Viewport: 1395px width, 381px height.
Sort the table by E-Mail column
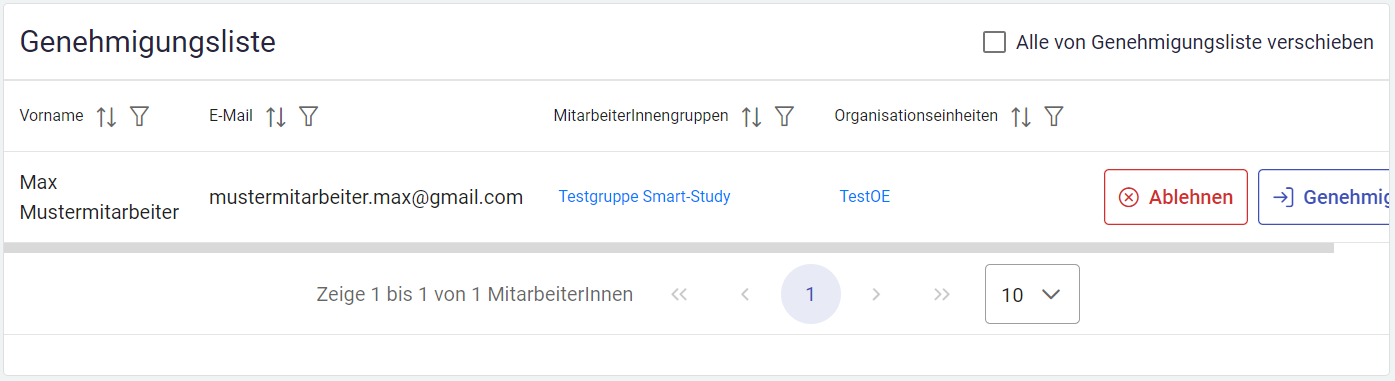[x=276, y=117]
